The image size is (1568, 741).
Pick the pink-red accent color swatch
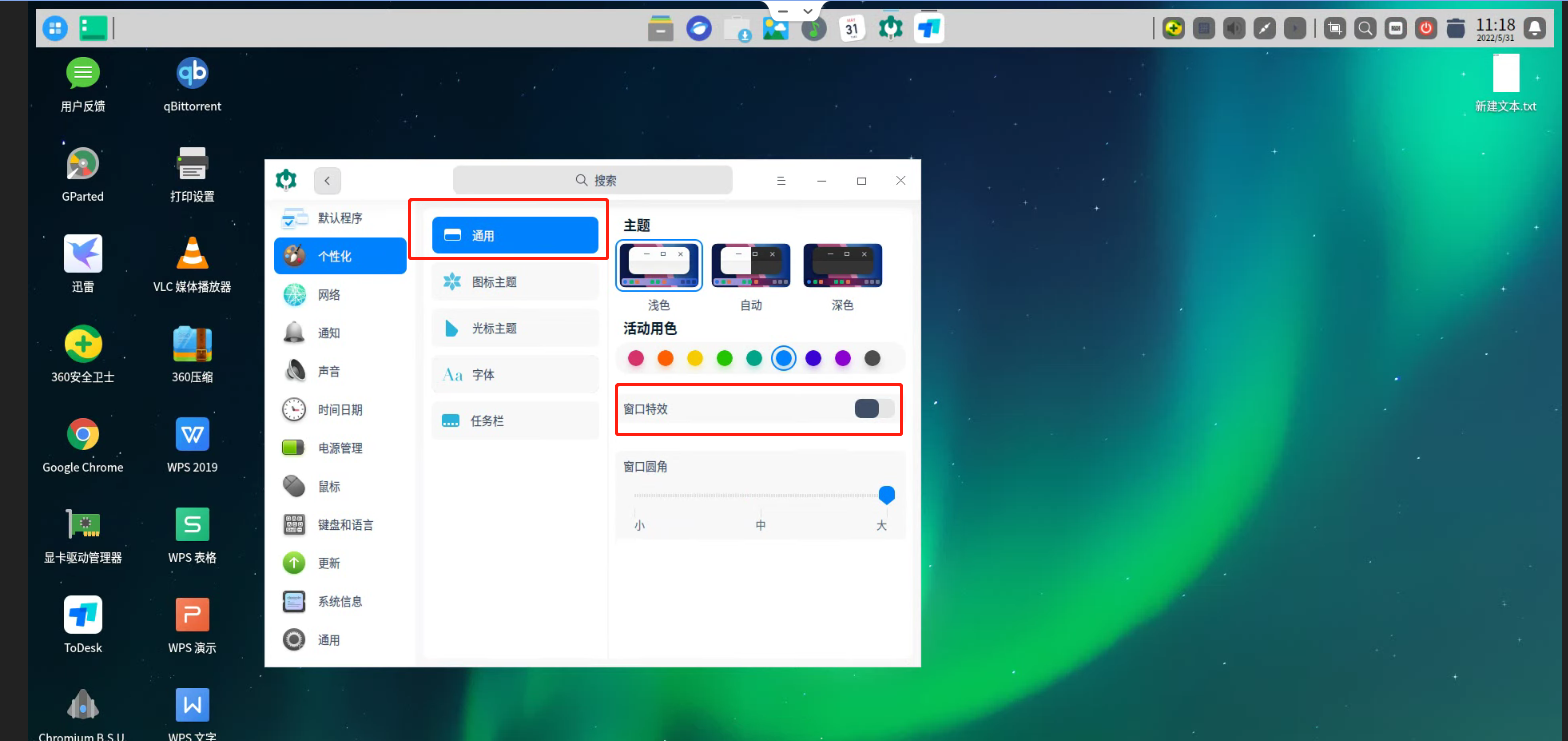click(x=636, y=358)
